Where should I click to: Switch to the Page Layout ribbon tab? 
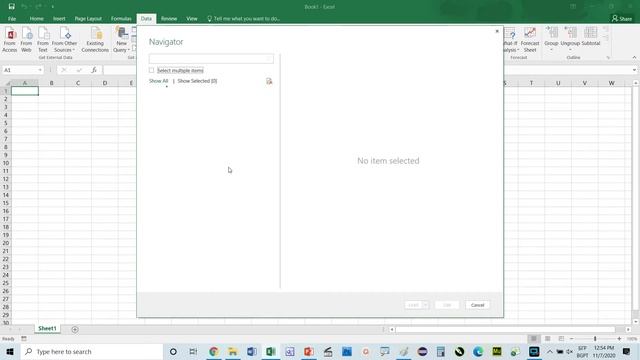[88, 19]
